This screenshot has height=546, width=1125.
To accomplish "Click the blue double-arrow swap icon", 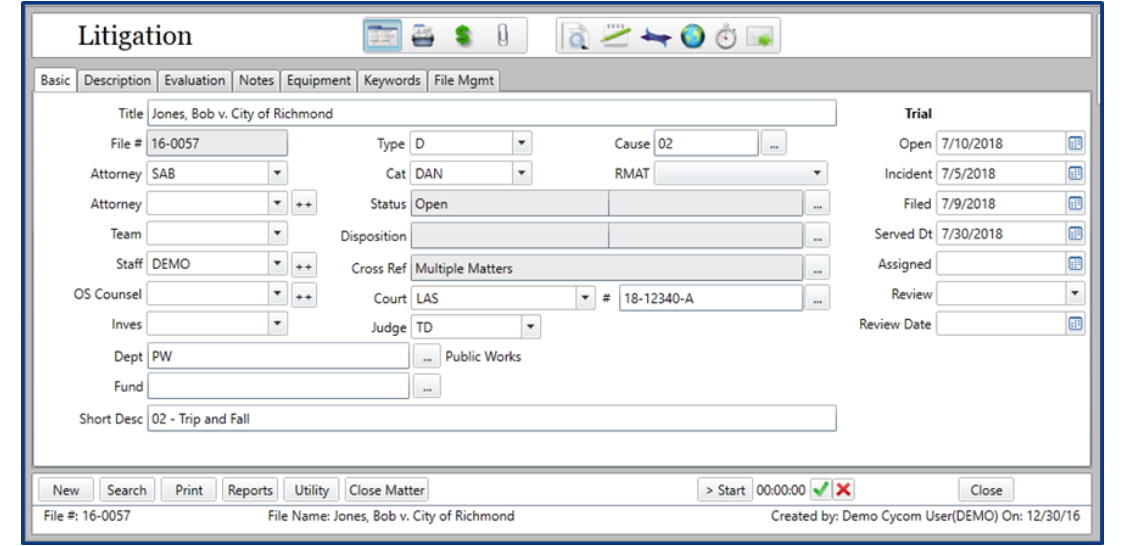I will 655,37.
